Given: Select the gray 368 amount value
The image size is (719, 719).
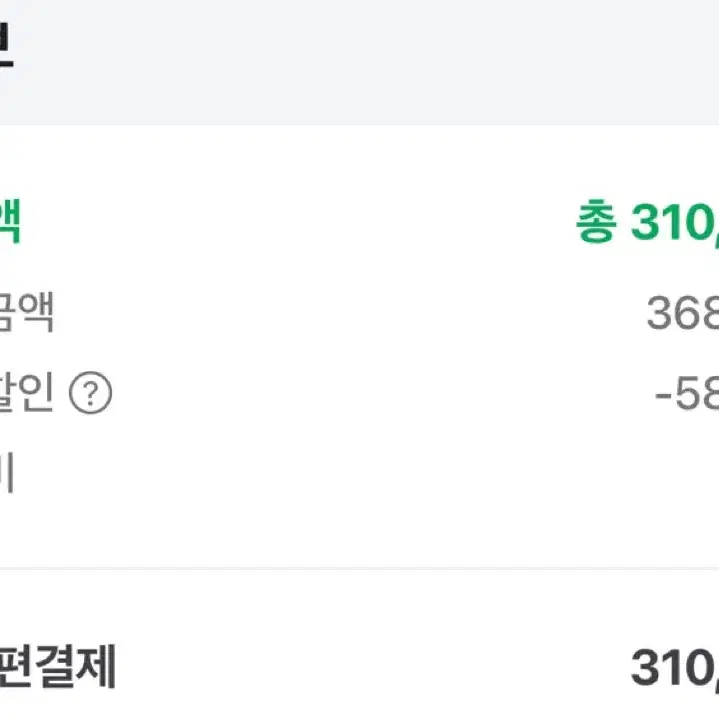Looking at the screenshot, I should [x=683, y=313].
